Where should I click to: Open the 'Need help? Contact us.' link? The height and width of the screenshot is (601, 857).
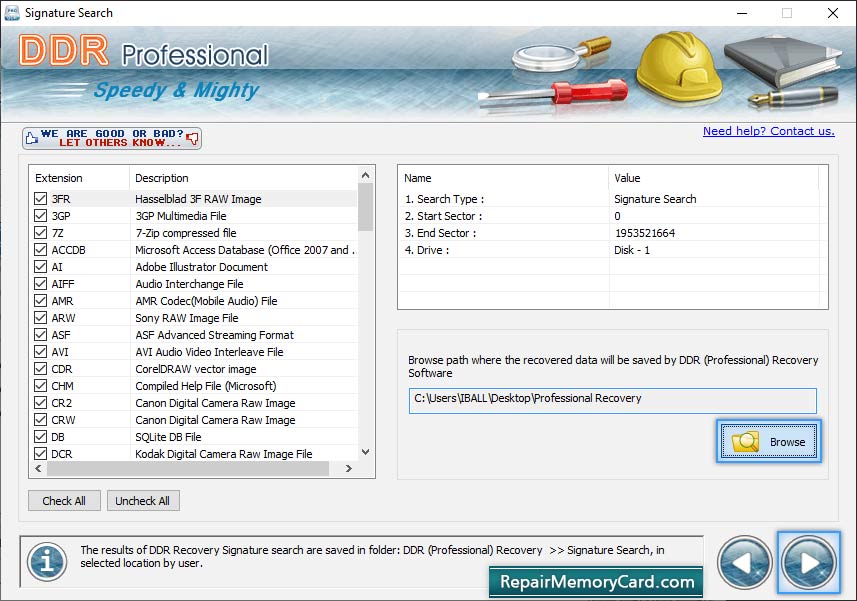pyautogui.click(x=768, y=131)
